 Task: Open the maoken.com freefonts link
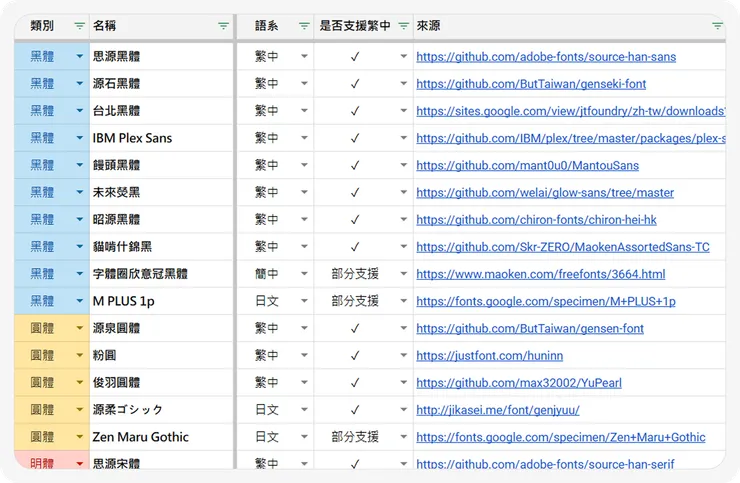pyautogui.click(x=541, y=274)
